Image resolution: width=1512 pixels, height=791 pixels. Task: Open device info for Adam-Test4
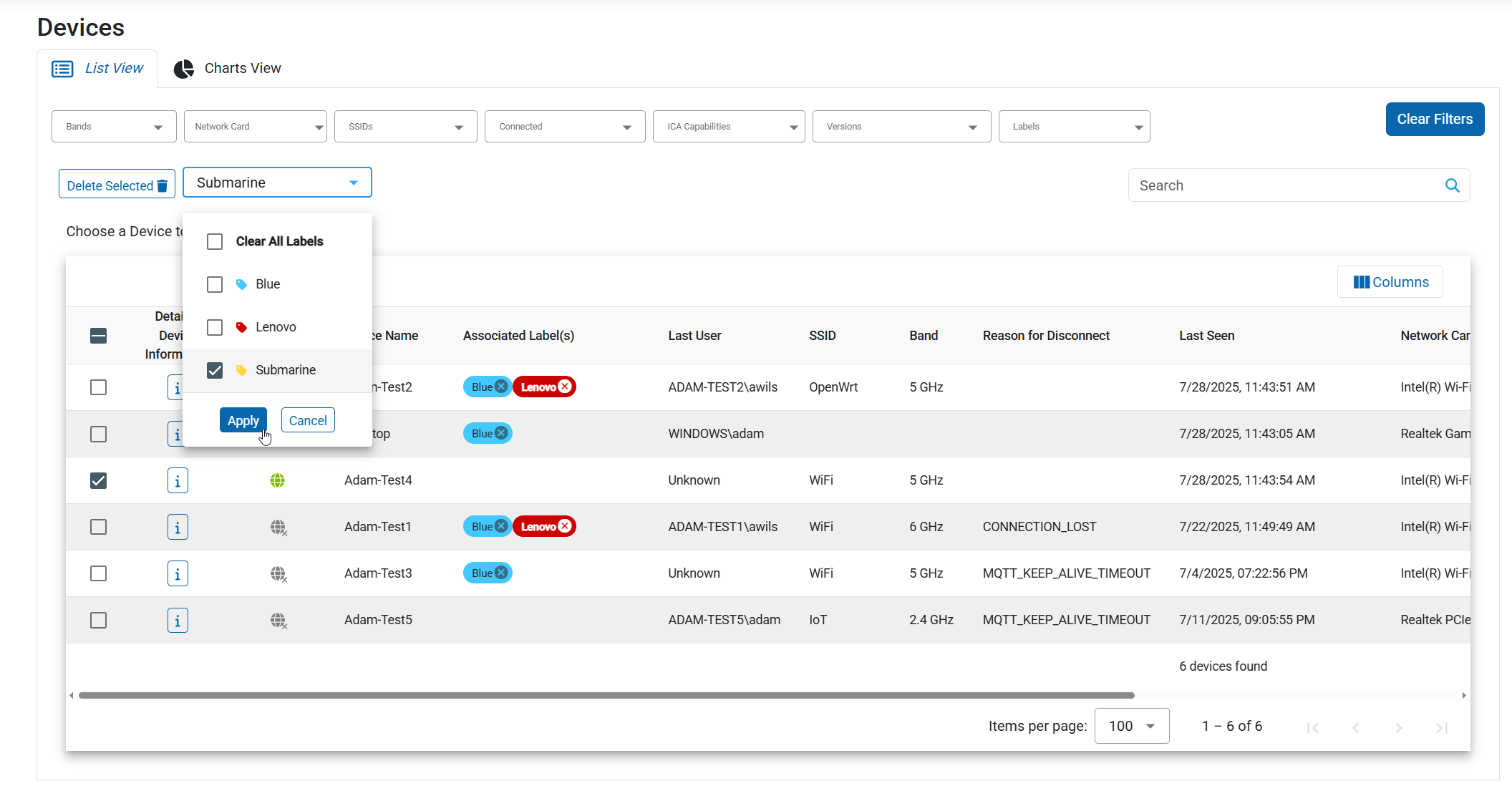[178, 480]
